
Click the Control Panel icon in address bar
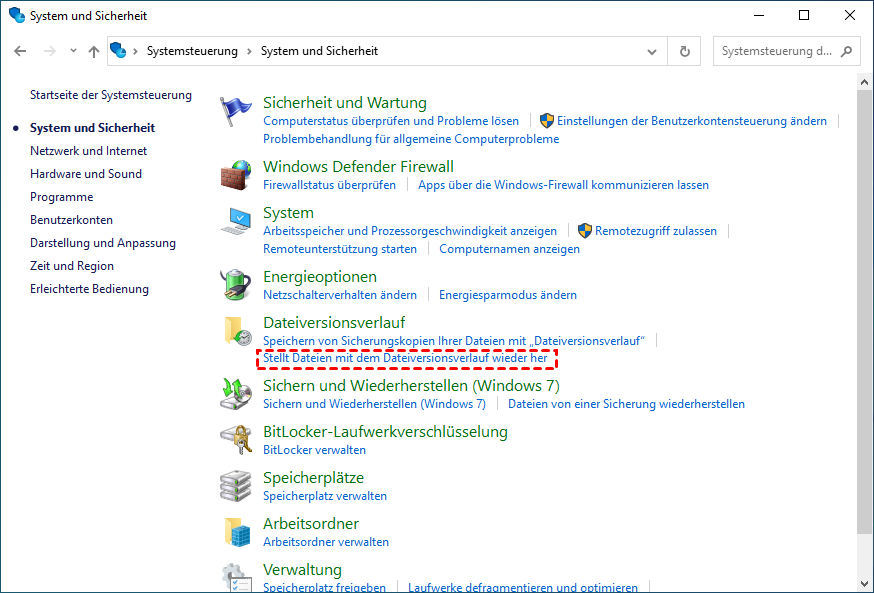[x=118, y=50]
